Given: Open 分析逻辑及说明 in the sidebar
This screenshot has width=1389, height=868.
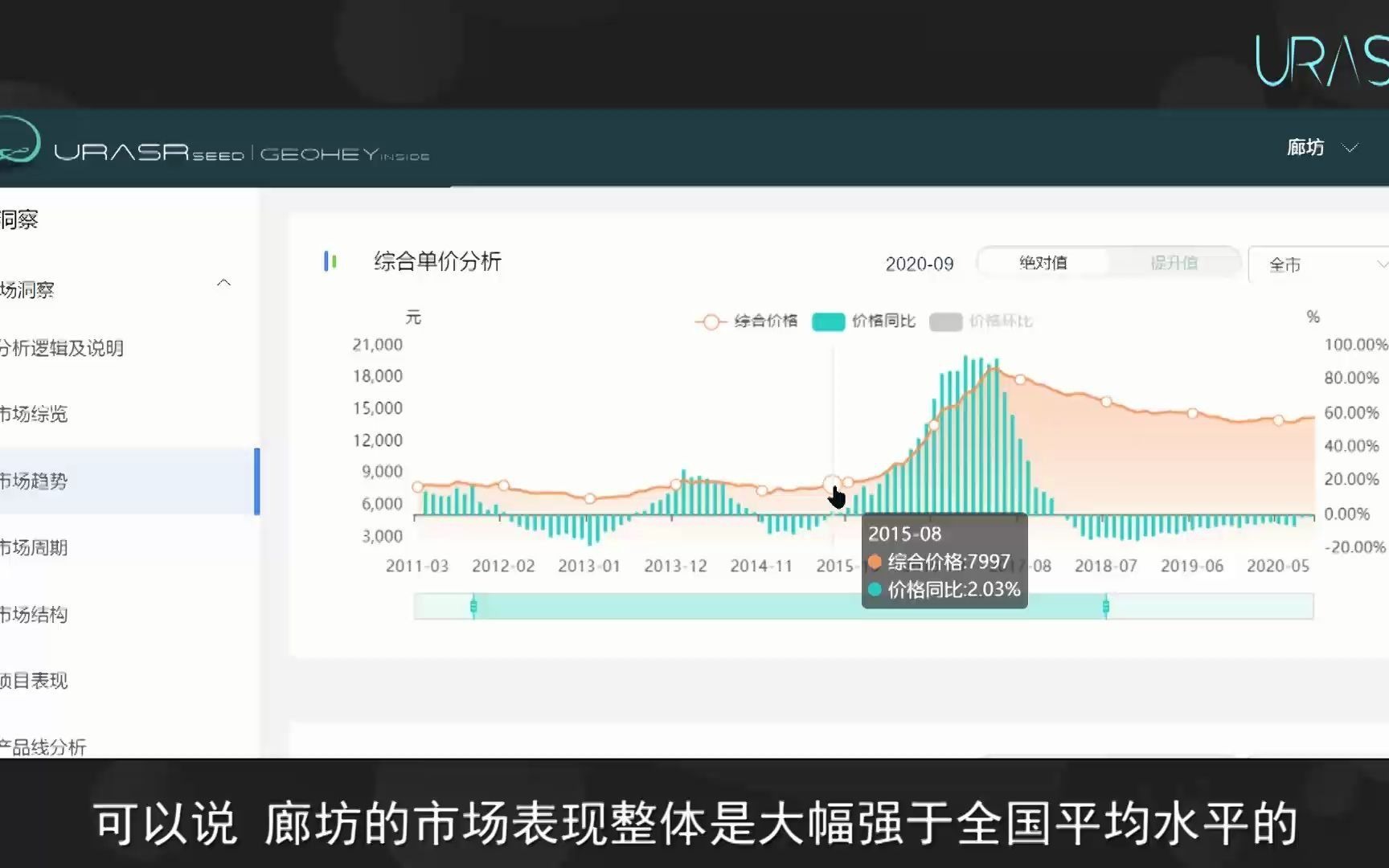Looking at the screenshot, I should [62, 348].
